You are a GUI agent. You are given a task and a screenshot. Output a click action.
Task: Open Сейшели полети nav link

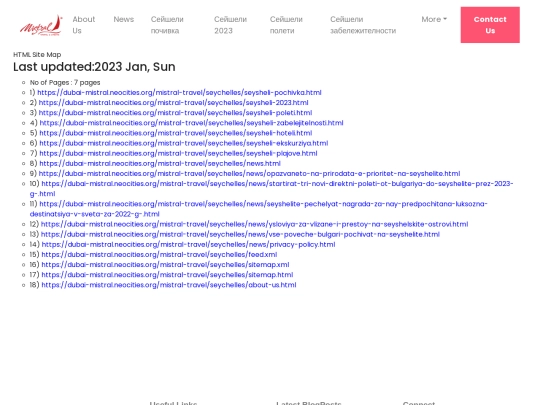click(286, 25)
